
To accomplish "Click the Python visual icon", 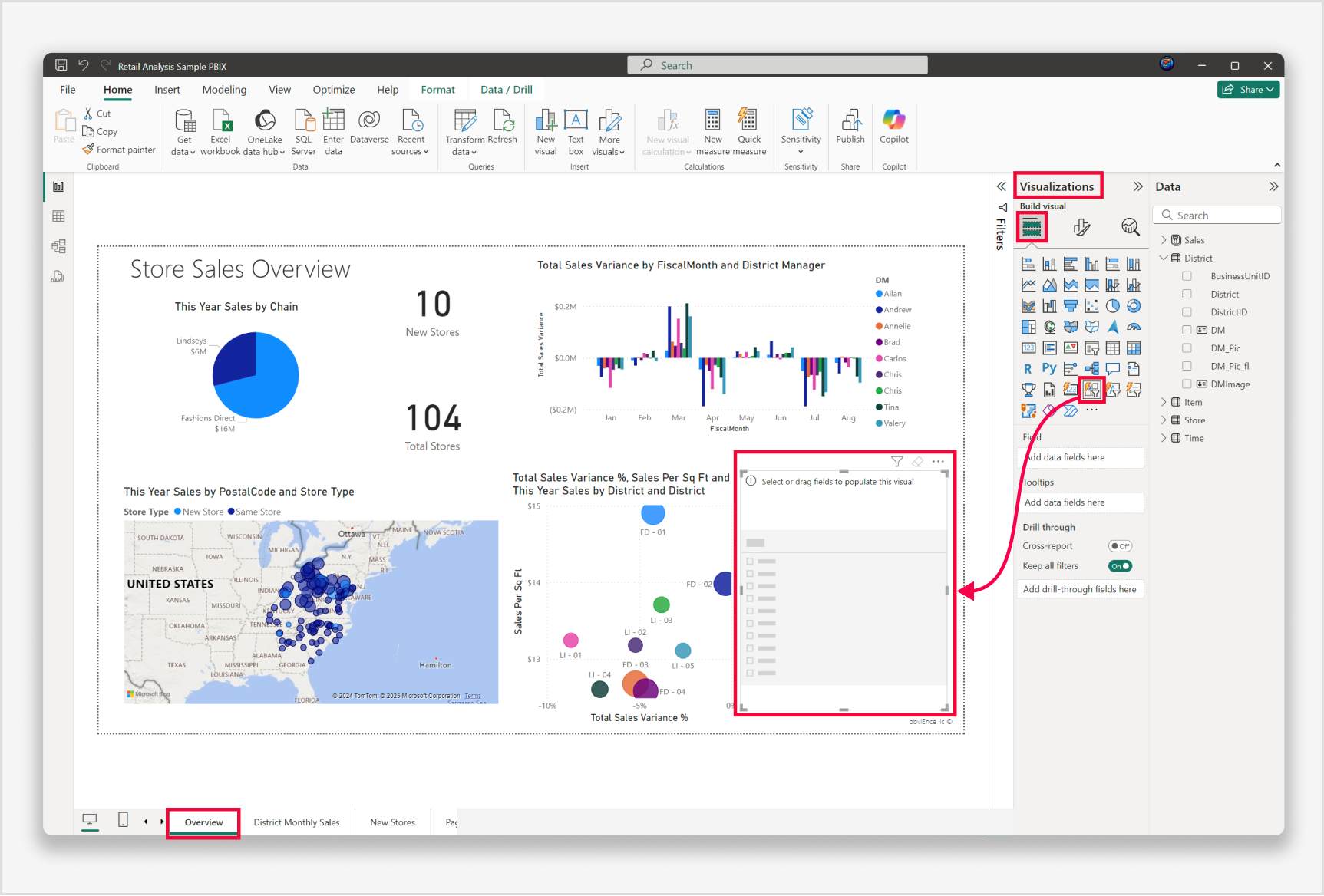I will click(x=1049, y=369).
